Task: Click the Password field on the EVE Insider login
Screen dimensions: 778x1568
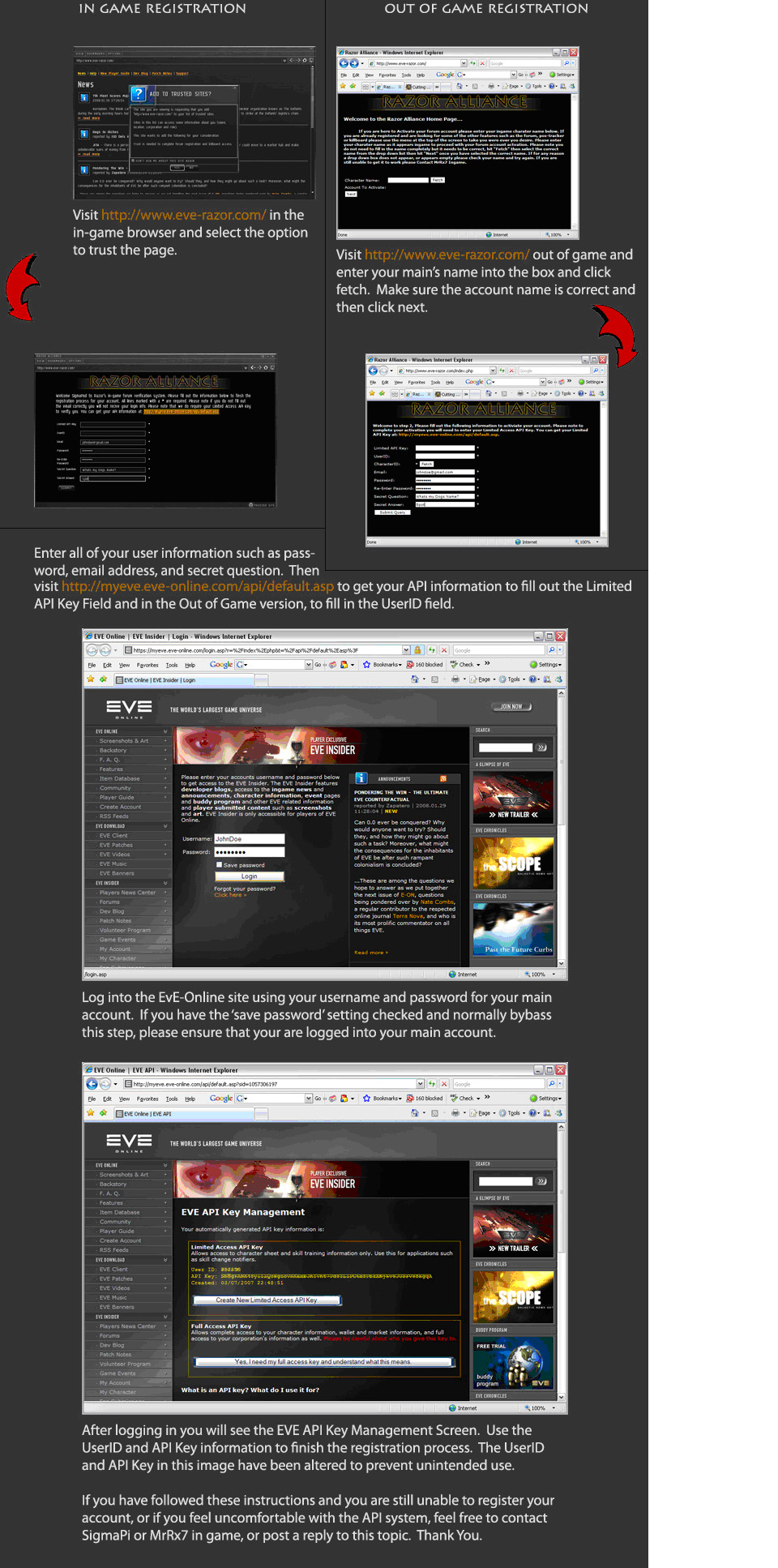Action: [250, 852]
